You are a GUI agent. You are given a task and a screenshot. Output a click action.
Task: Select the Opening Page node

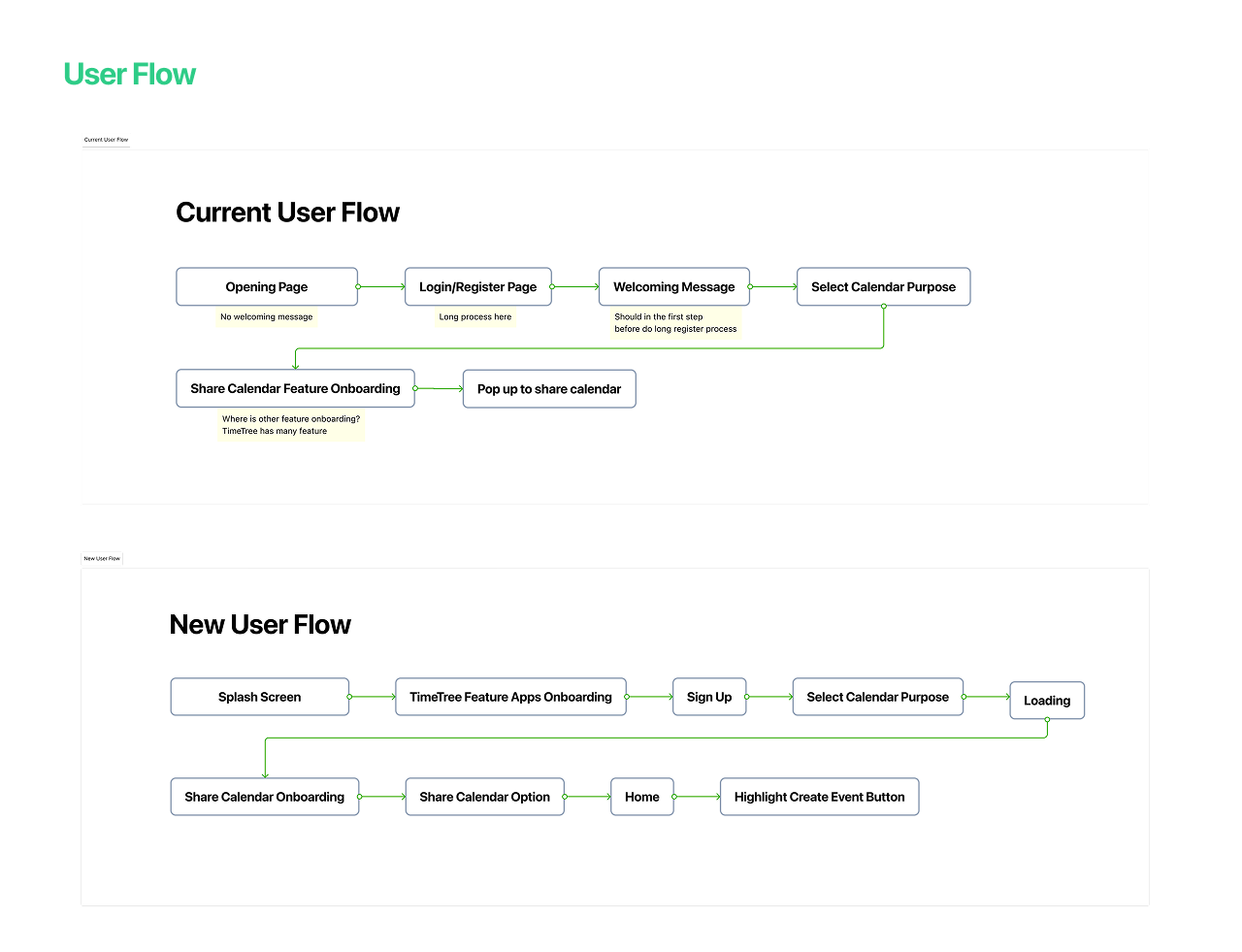(266, 286)
